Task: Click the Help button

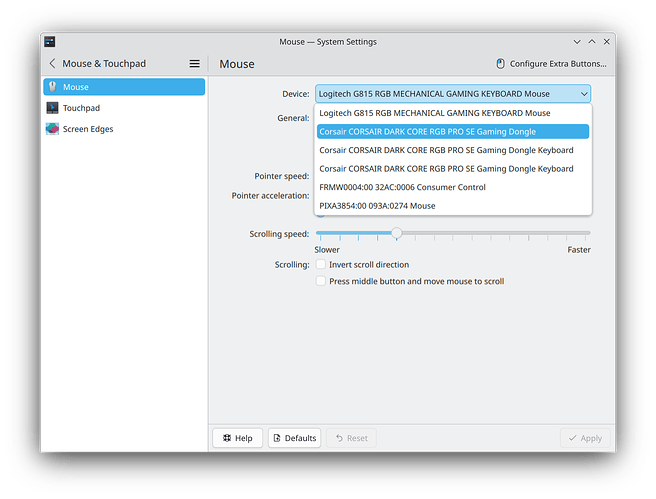Action: (x=237, y=438)
